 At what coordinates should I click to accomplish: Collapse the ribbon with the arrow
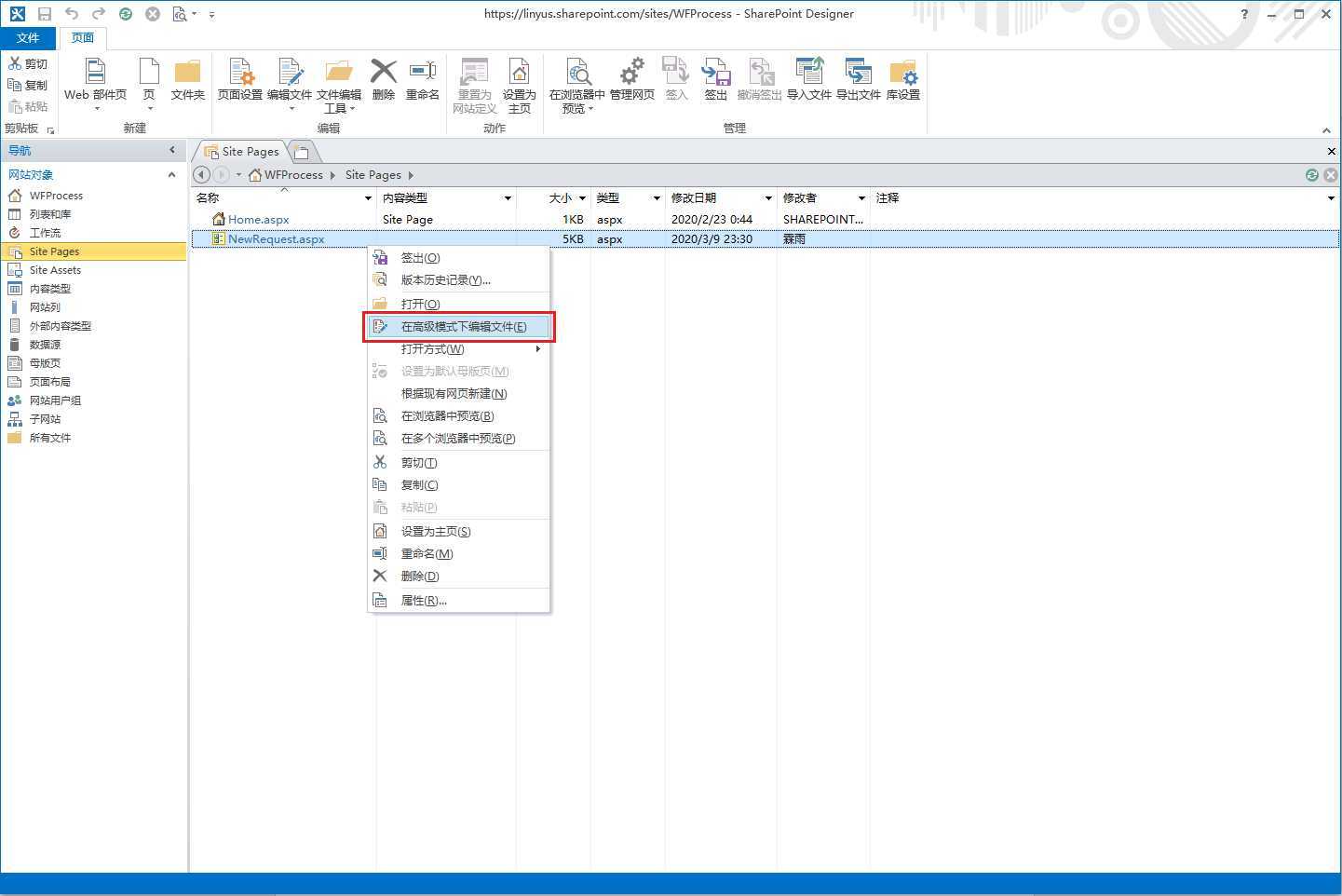[x=1326, y=129]
